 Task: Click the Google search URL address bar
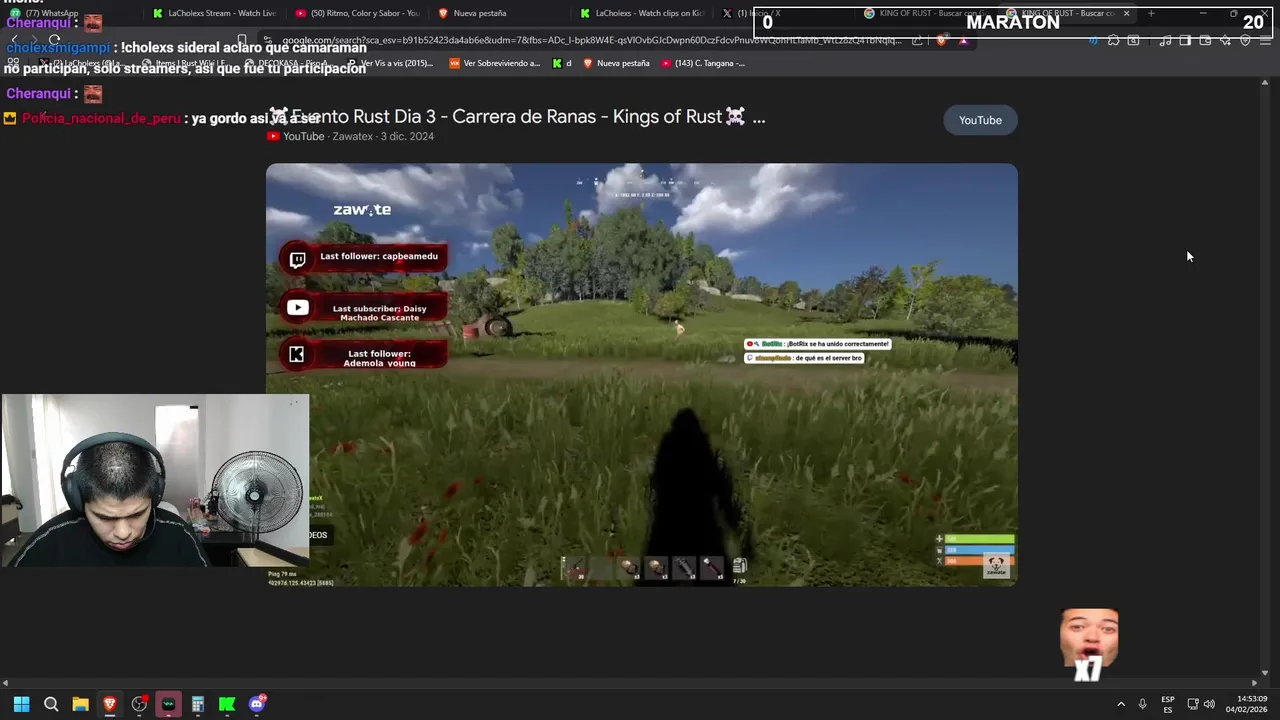point(590,41)
